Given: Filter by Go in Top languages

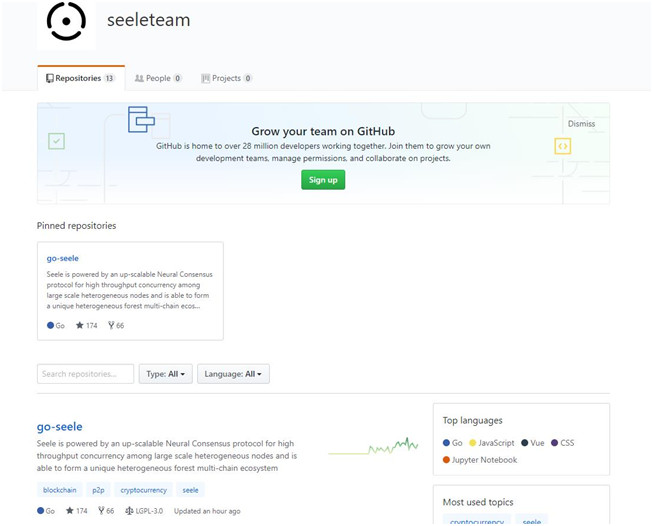Looking at the screenshot, I should [x=453, y=443].
